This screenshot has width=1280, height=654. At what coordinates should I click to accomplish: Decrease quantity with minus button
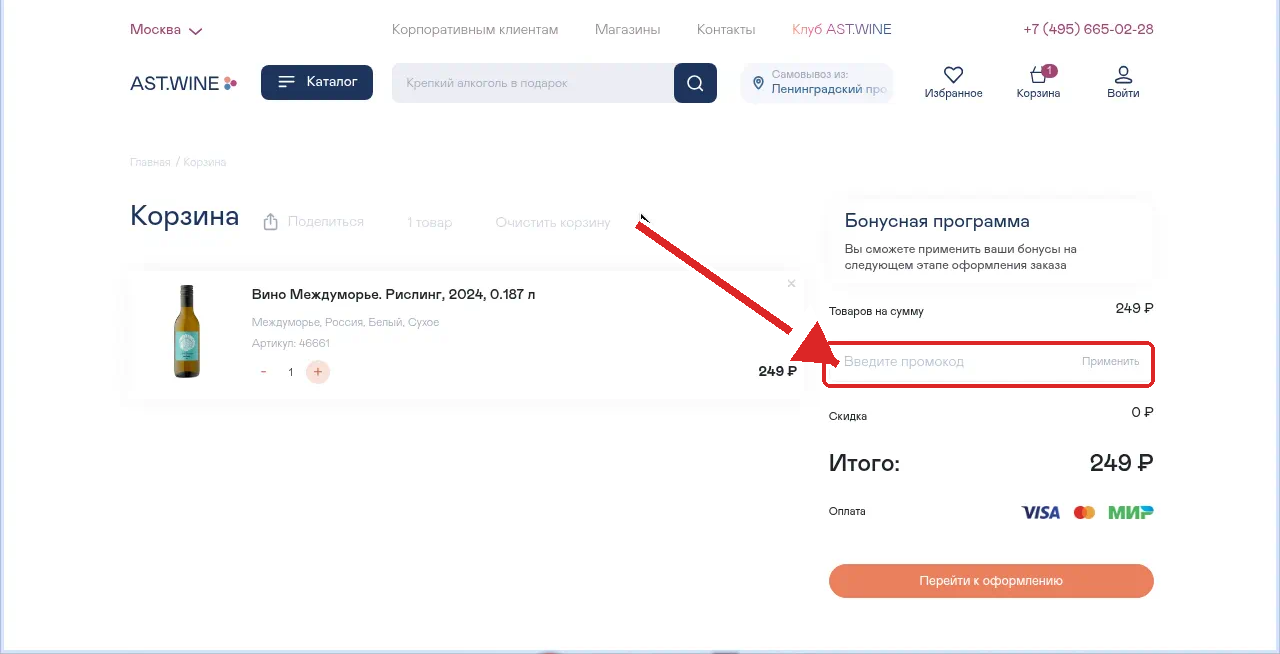(264, 372)
